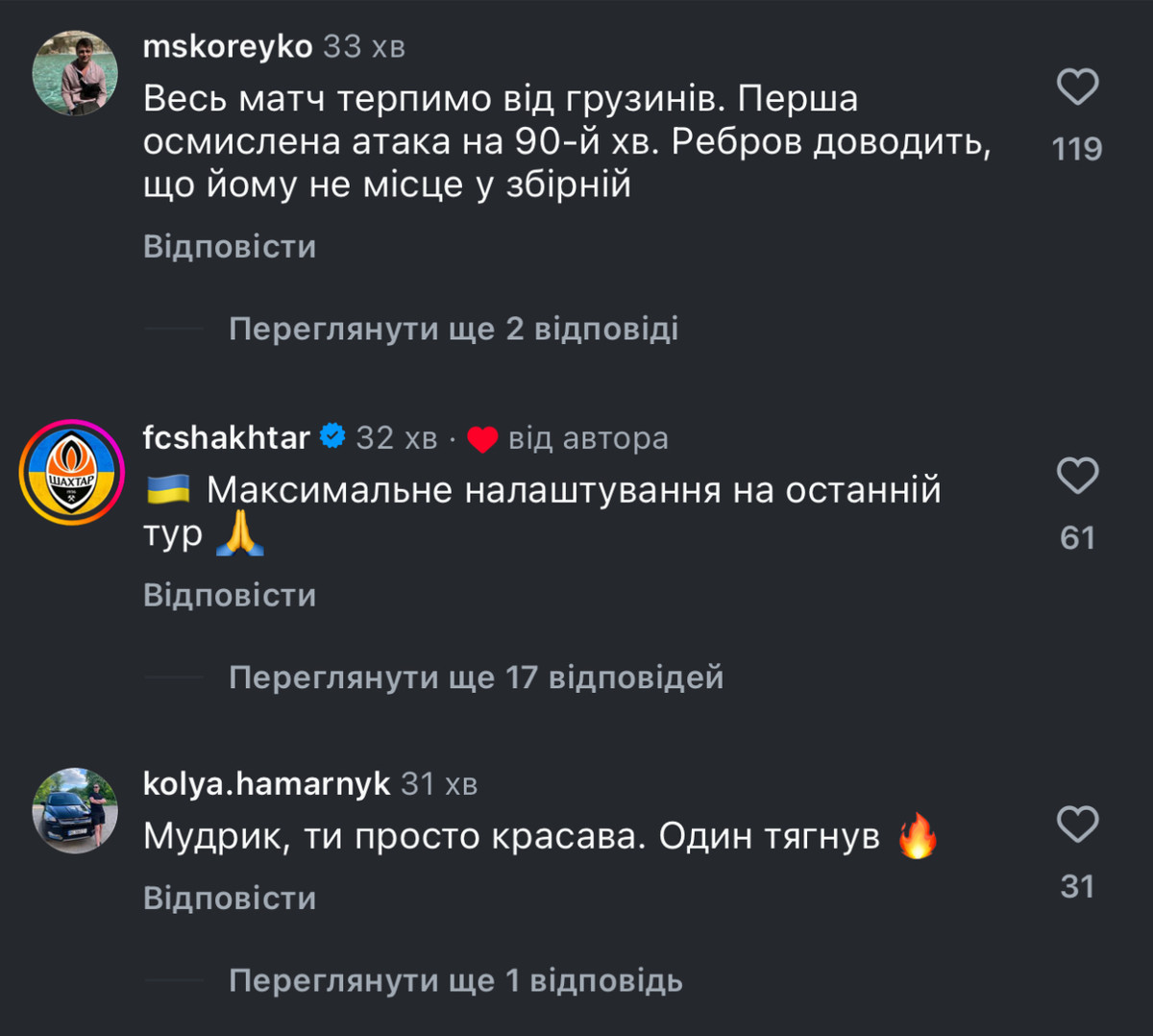Viewport: 1153px width, 1036px height.
Task: Expand 'Переглянути ще 1 відповідь' reply
Action: [x=455, y=980]
